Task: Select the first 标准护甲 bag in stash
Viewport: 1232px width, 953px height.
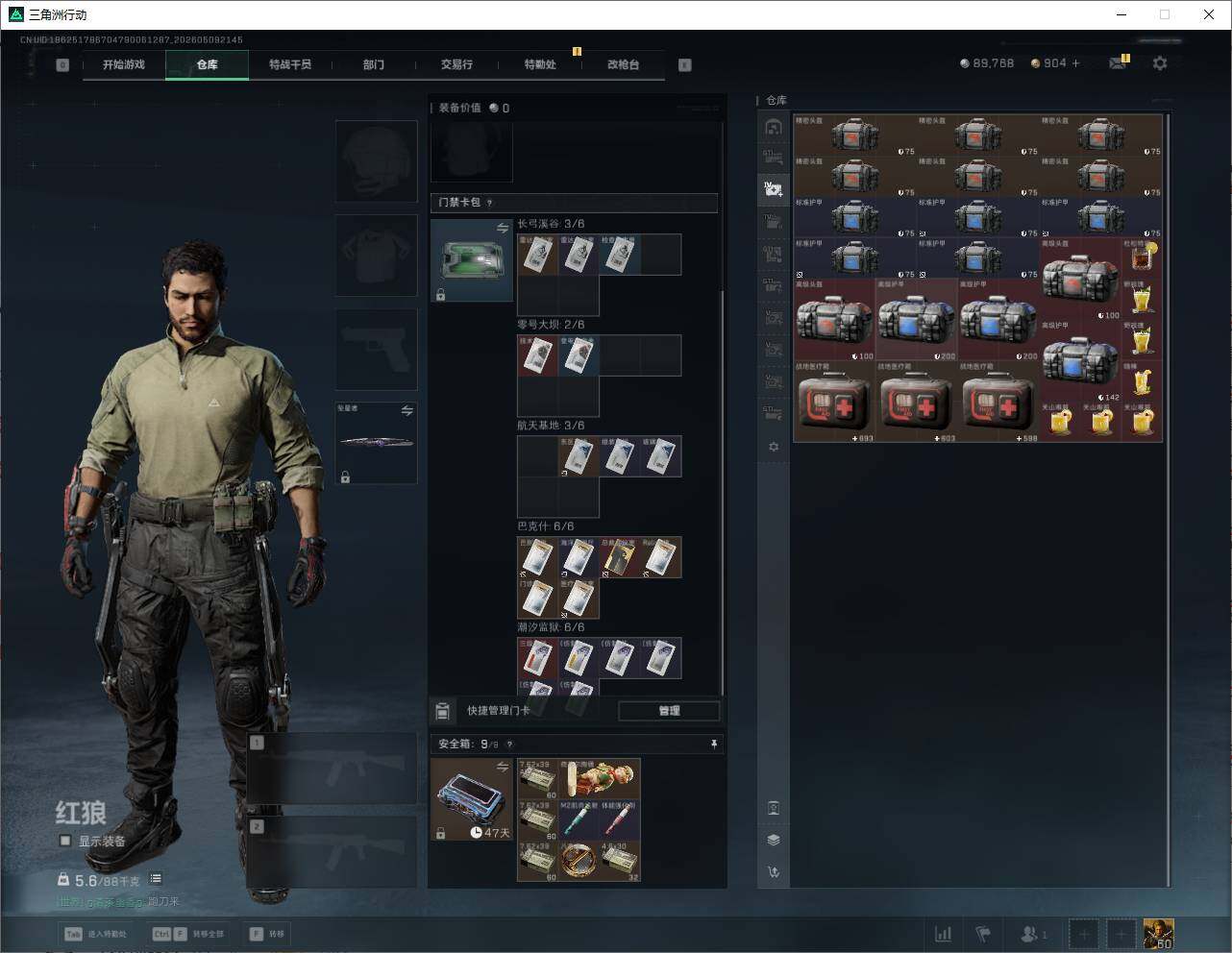Action: 854,217
